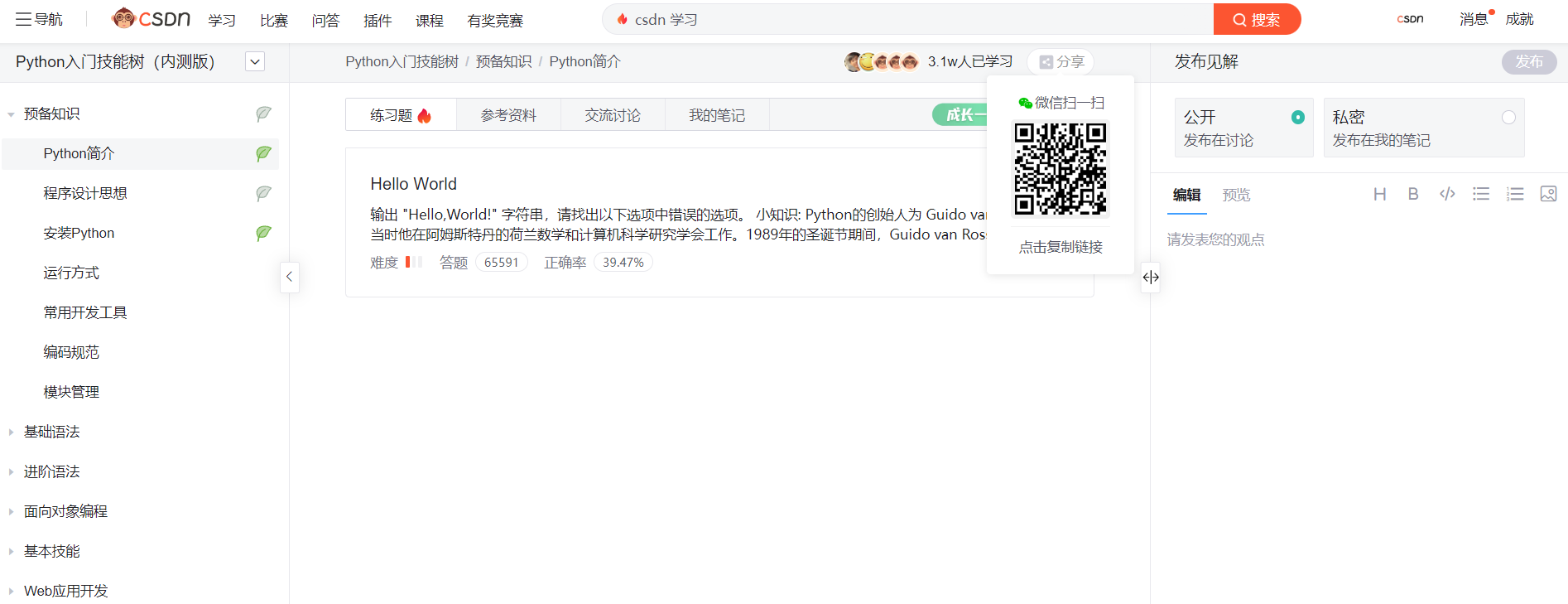Expand the 进阶语法 tree section
The height and width of the screenshot is (604, 1568).
11,471
